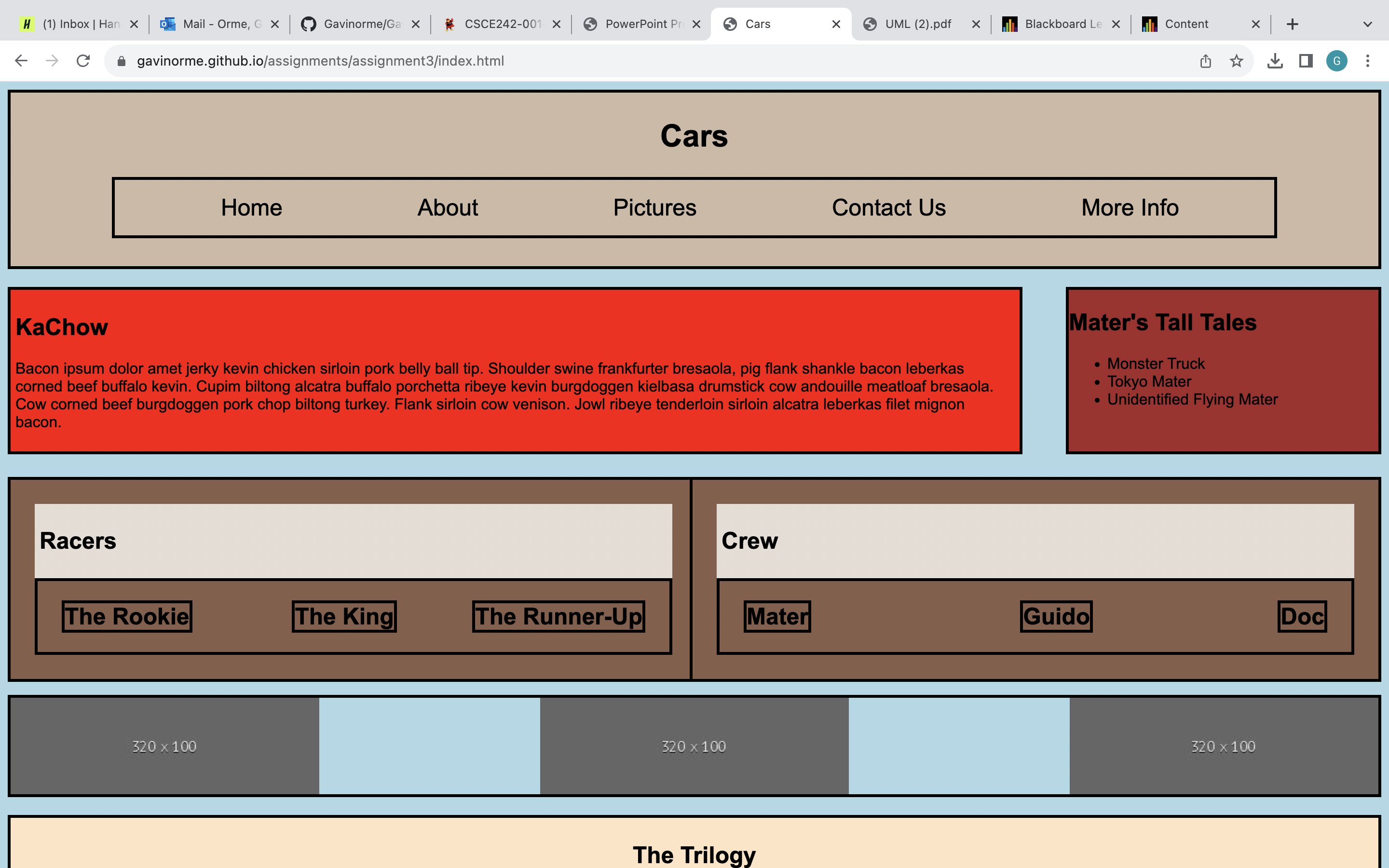Click the Doc crew box

point(1302,617)
